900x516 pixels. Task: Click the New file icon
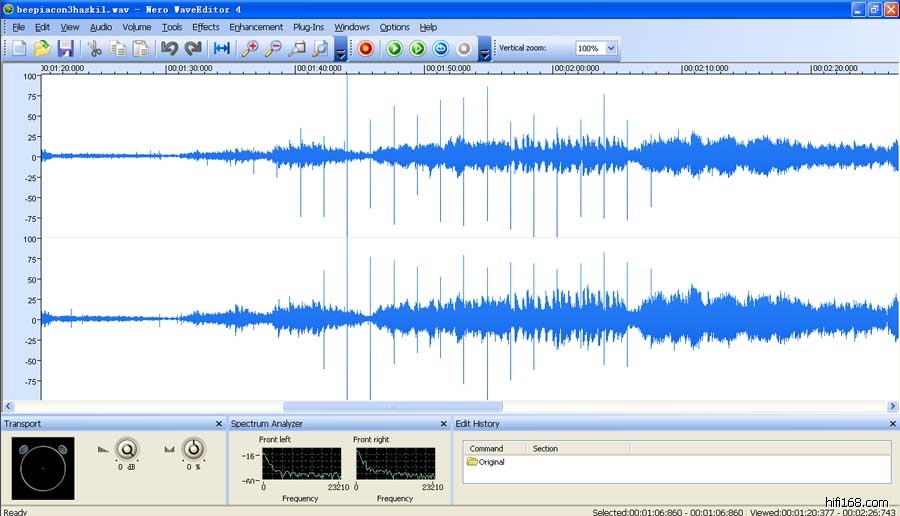tap(19, 48)
